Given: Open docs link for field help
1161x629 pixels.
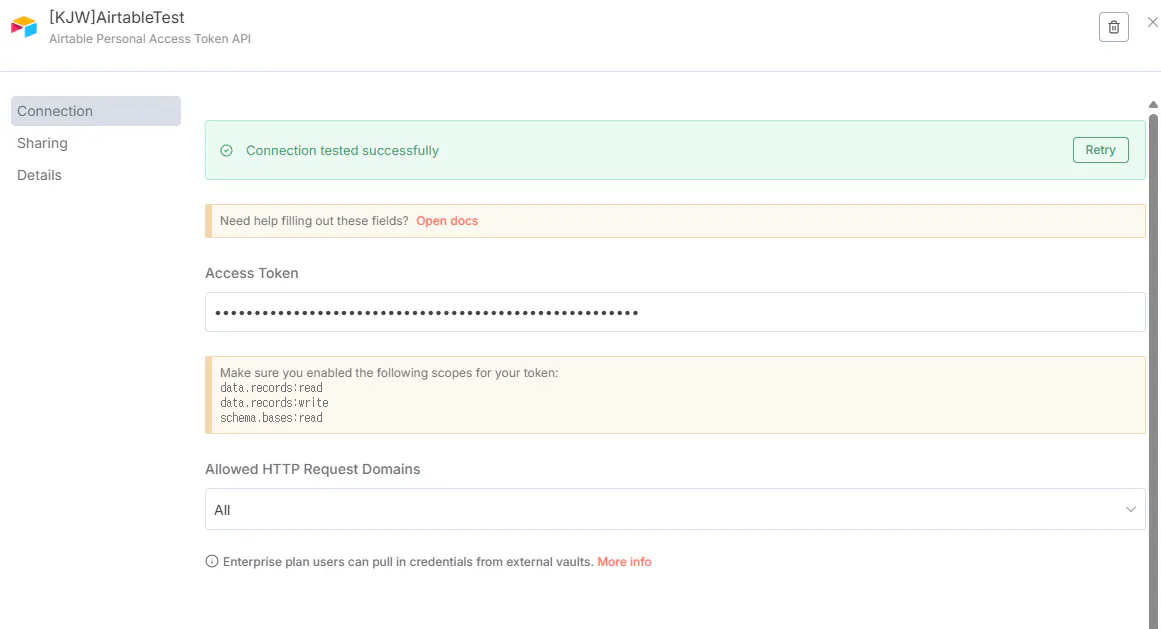Looking at the screenshot, I should click(446, 221).
